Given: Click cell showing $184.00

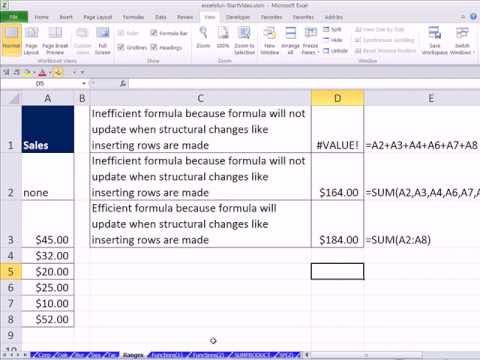Looking at the screenshot, I should tap(337, 224).
